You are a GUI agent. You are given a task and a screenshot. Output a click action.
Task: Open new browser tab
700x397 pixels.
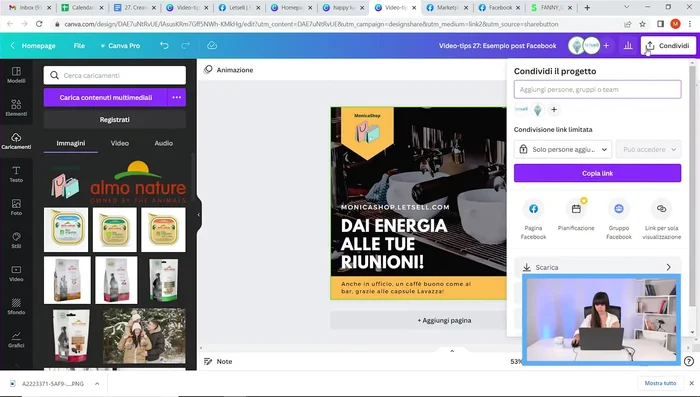click(588, 8)
